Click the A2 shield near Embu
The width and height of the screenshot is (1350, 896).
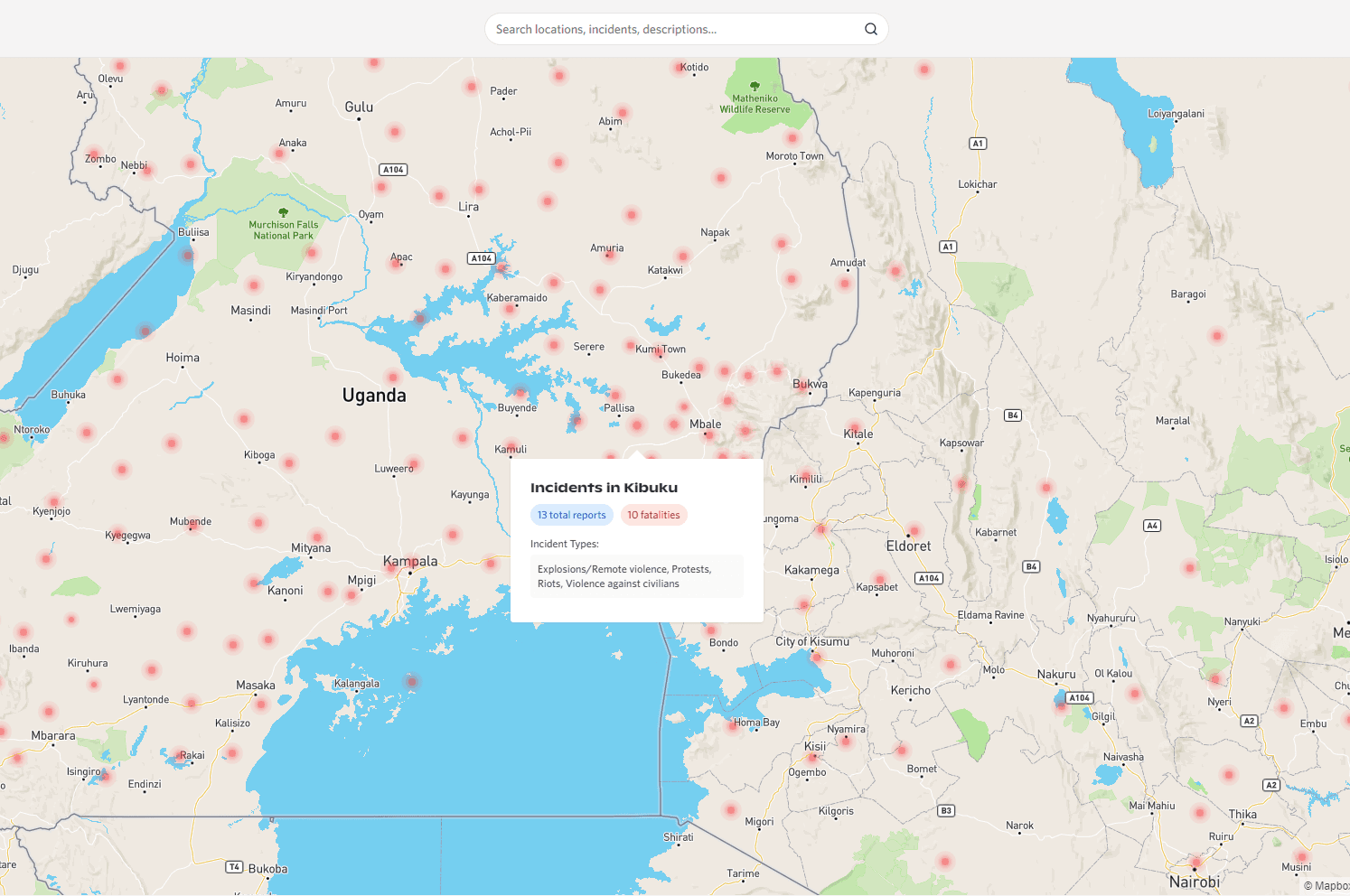click(x=1249, y=721)
